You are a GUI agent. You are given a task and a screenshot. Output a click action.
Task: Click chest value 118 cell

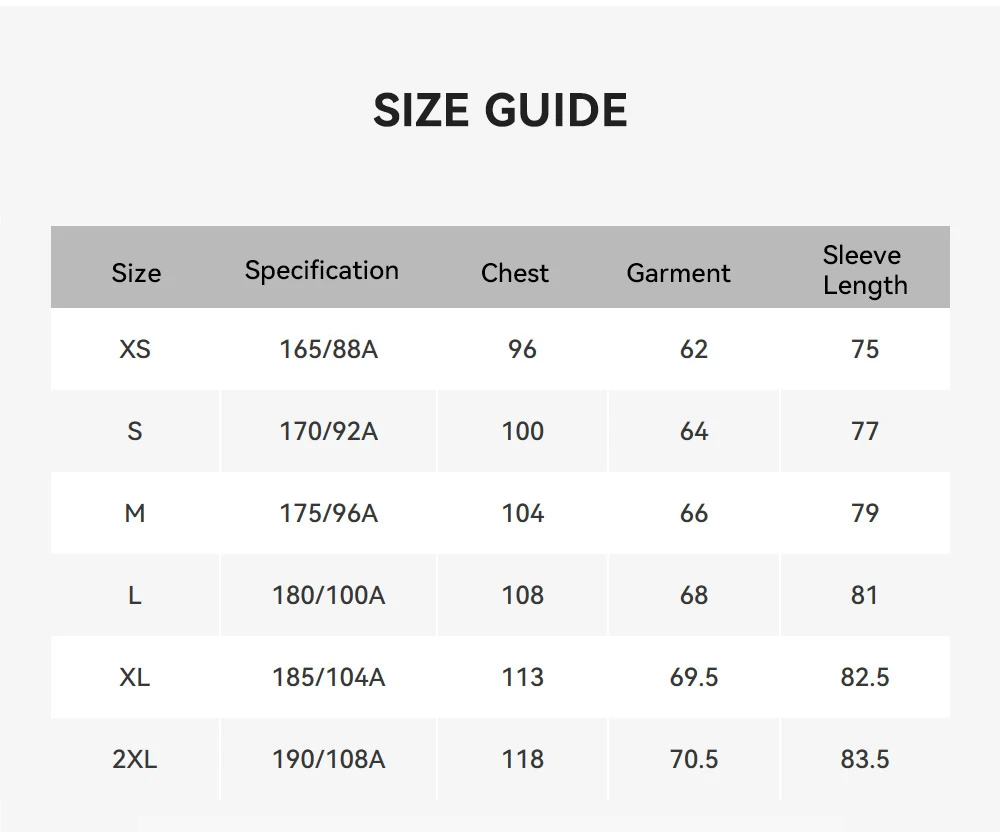[523, 759]
